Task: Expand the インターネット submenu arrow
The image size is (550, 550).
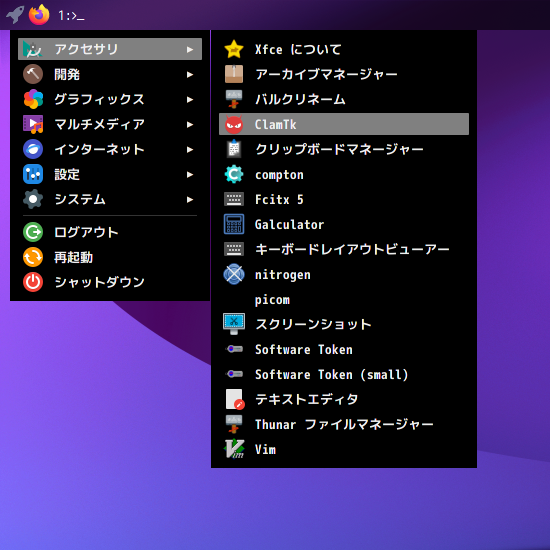Action: [190, 149]
